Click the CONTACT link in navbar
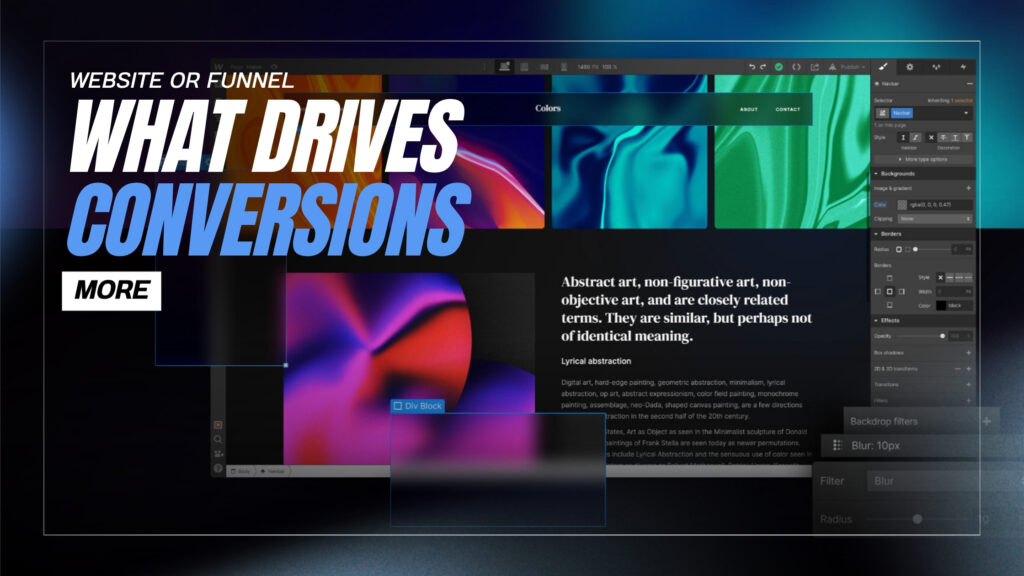This screenshot has width=1024, height=576. click(787, 109)
